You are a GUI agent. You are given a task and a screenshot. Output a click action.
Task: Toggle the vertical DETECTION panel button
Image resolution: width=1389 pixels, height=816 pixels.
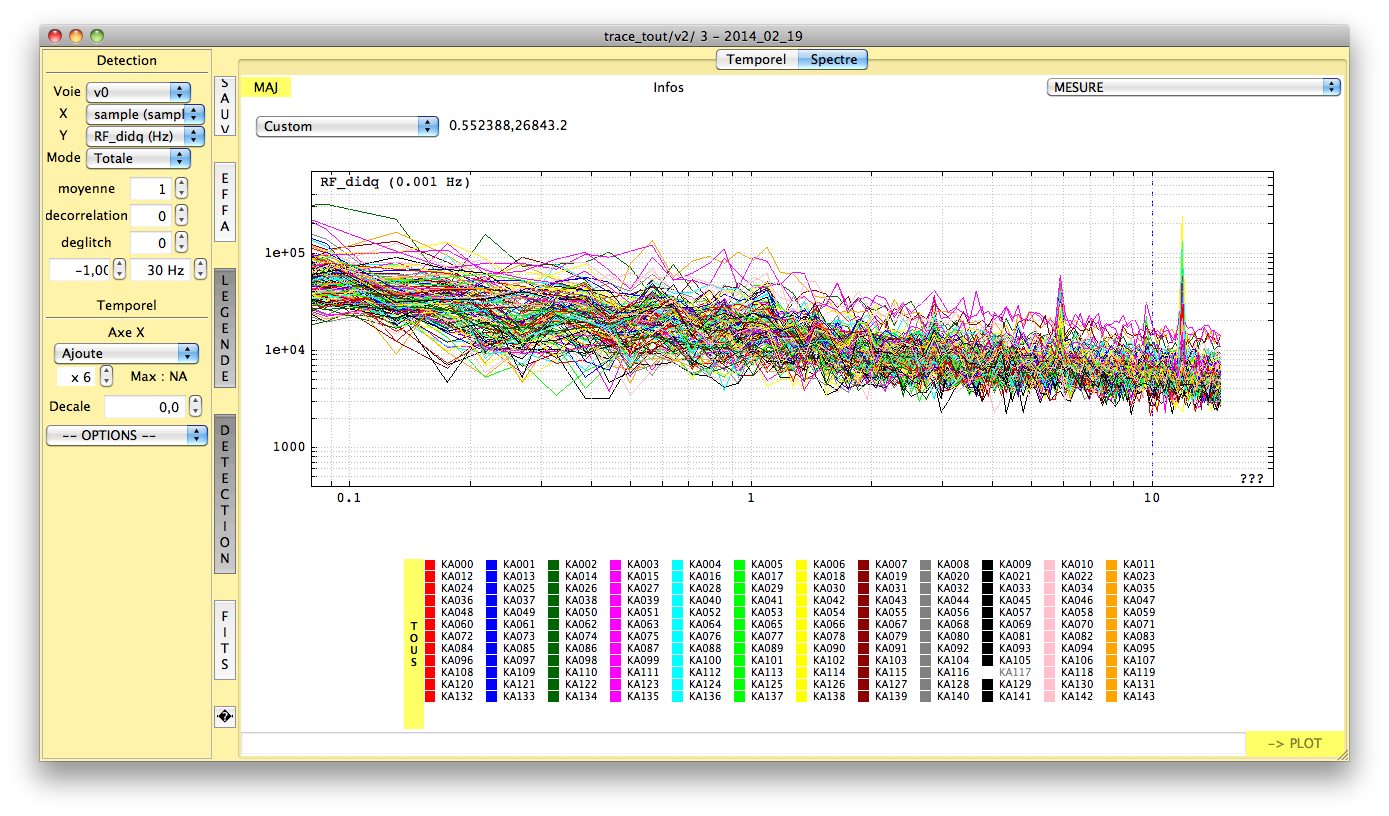point(225,494)
